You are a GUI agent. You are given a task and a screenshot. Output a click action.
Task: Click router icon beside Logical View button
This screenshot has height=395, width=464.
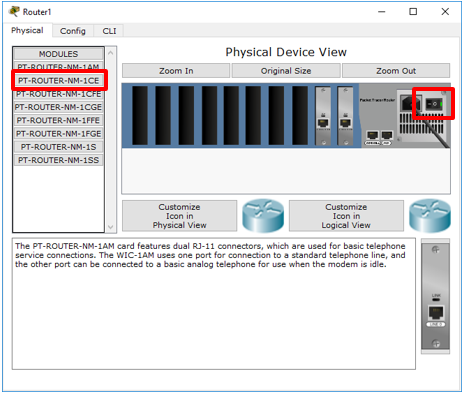click(x=430, y=216)
